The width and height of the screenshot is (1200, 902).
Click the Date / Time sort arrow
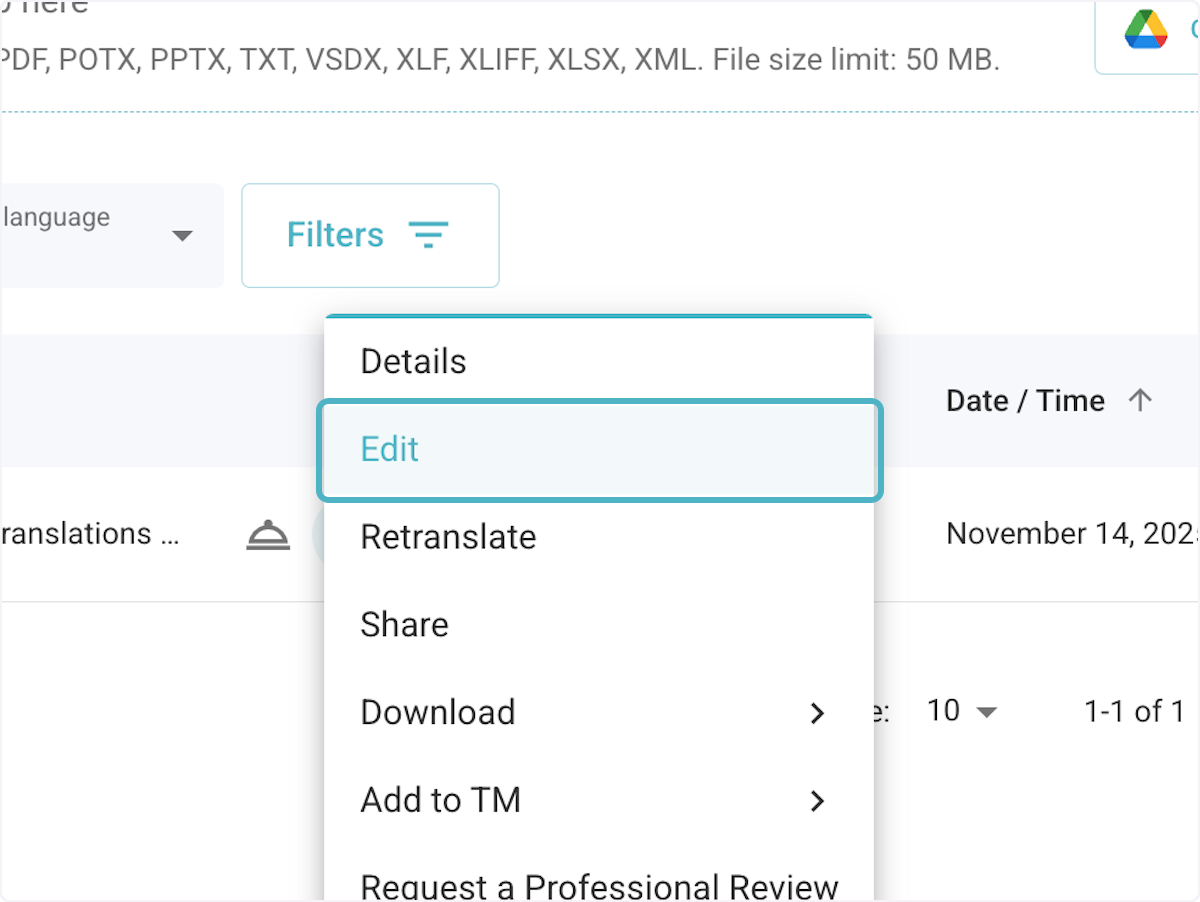click(x=1140, y=401)
